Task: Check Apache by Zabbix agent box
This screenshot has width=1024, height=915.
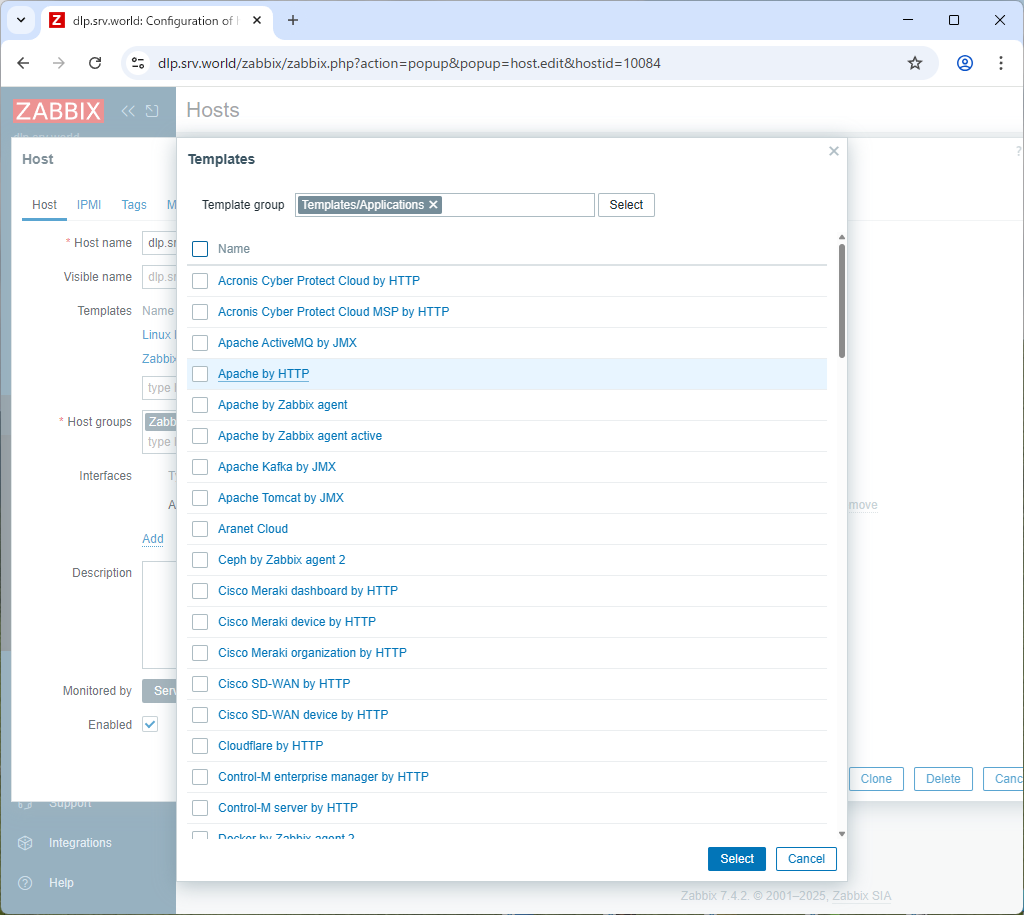Action: tap(200, 405)
